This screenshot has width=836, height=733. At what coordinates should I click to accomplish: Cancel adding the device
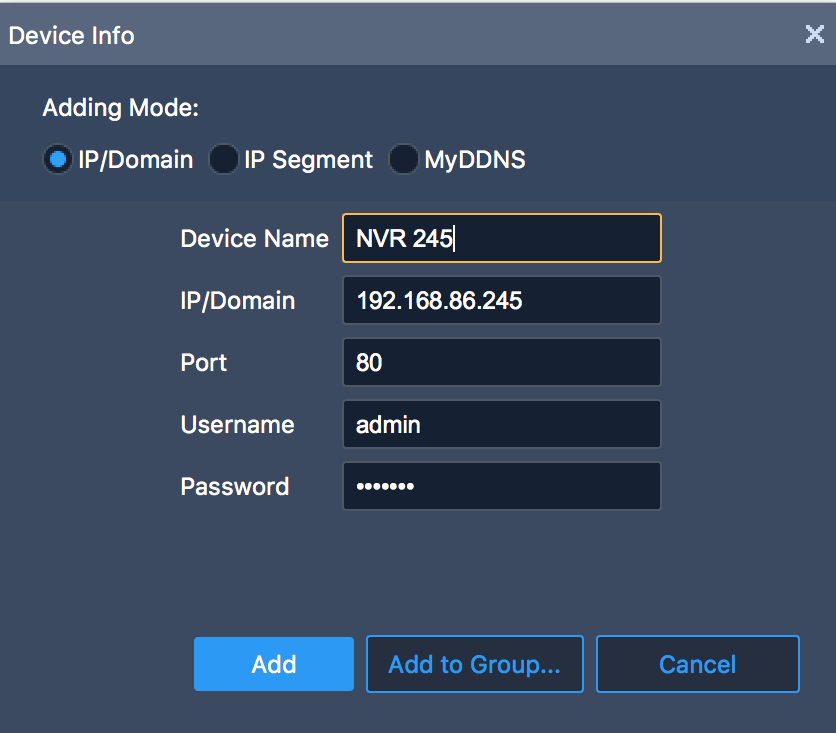coord(697,664)
